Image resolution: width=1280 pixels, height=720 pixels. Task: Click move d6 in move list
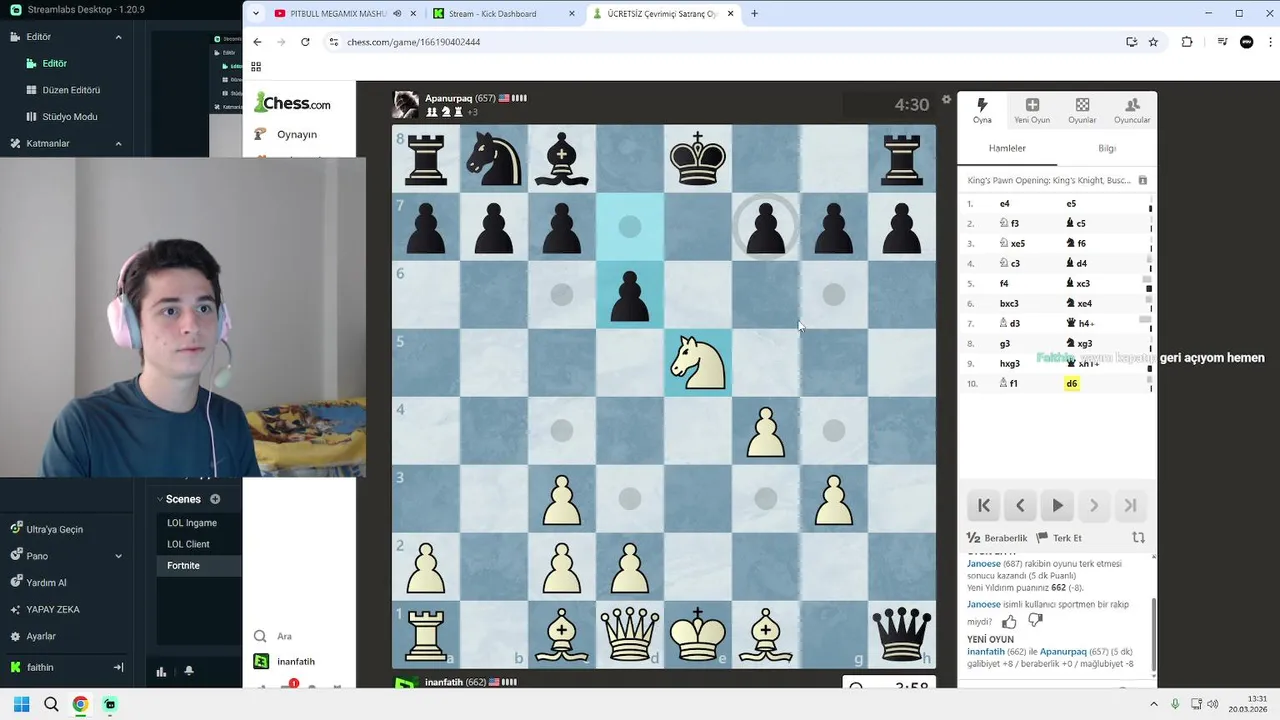pos(1071,384)
